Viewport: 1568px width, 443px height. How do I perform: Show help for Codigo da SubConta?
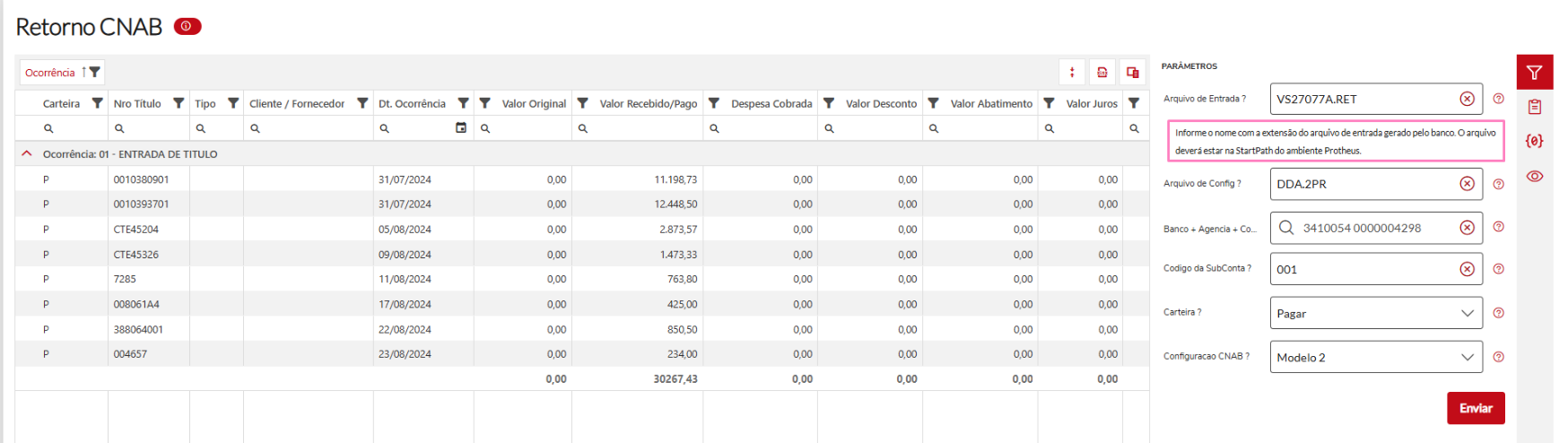click(x=1498, y=269)
